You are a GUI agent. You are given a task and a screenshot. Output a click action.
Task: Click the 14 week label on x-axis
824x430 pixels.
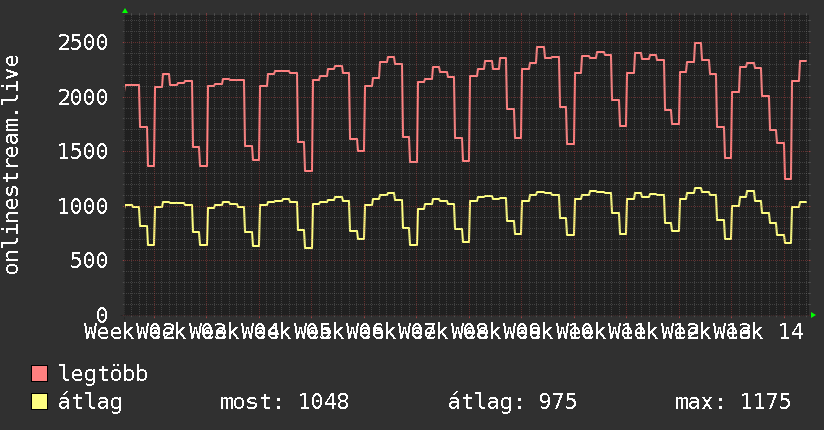pyautogui.click(x=790, y=332)
